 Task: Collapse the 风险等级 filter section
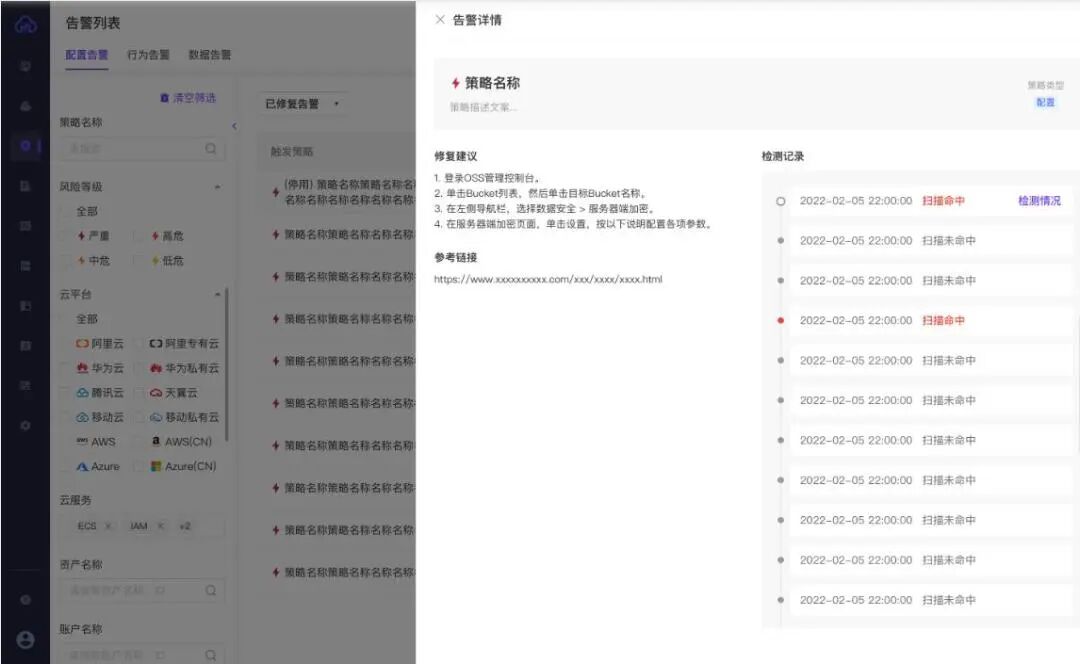point(218,185)
